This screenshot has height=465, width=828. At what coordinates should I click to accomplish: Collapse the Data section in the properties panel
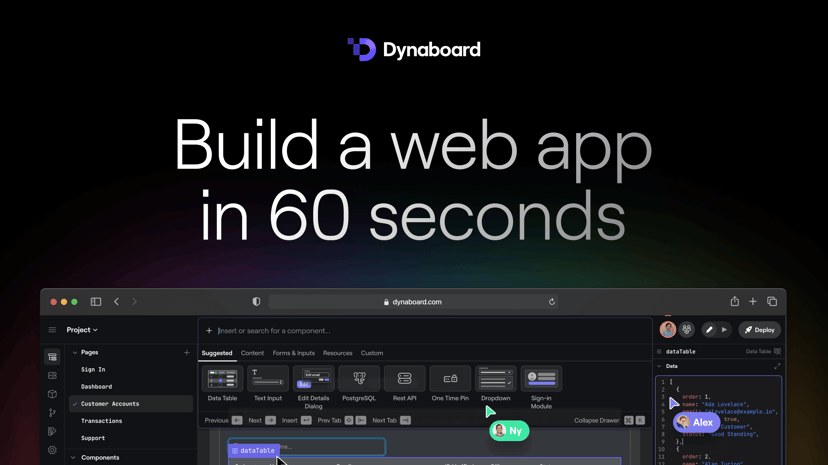[659, 366]
